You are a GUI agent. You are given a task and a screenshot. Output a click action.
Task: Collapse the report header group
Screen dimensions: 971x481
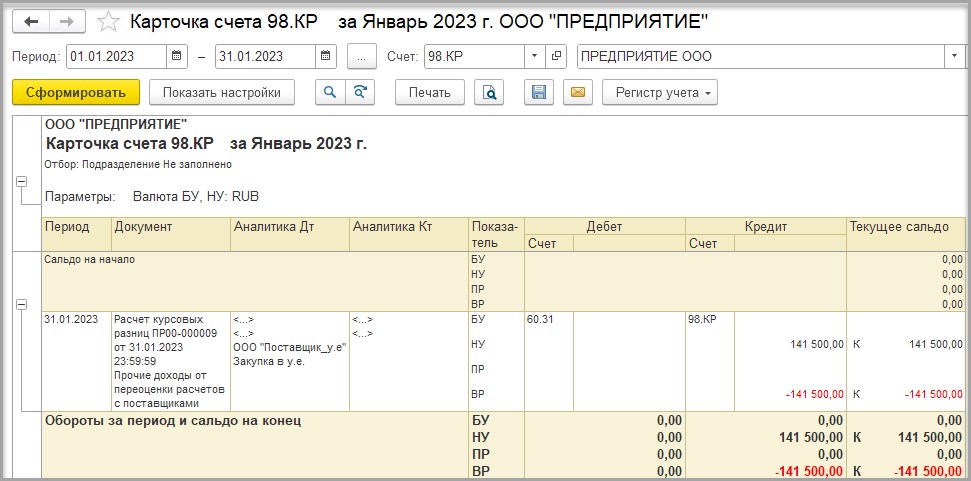point(21,181)
